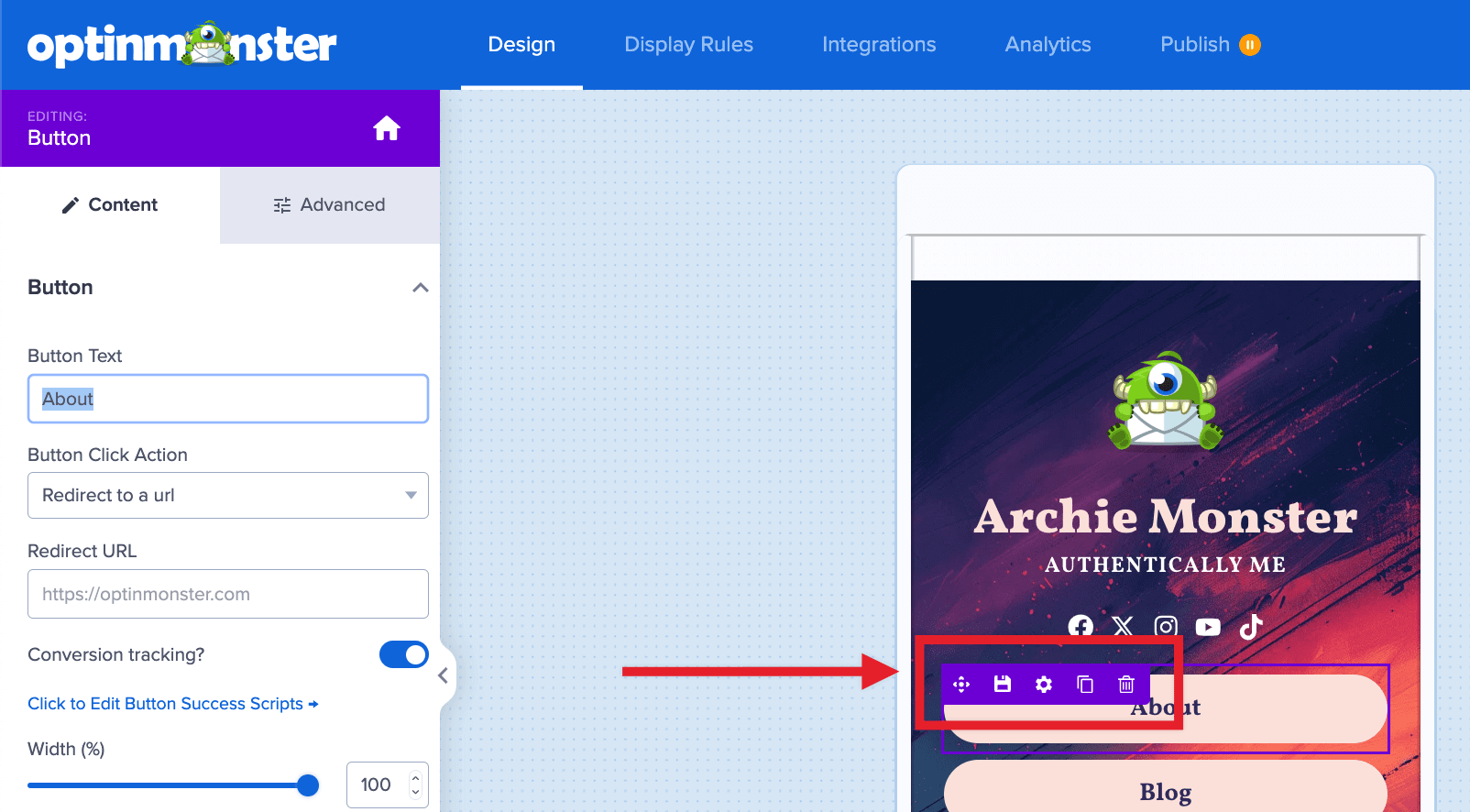Click the paused status icon beside Publish
Image resolution: width=1470 pixels, height=812 pixels.
click(x=1250, y=45)
